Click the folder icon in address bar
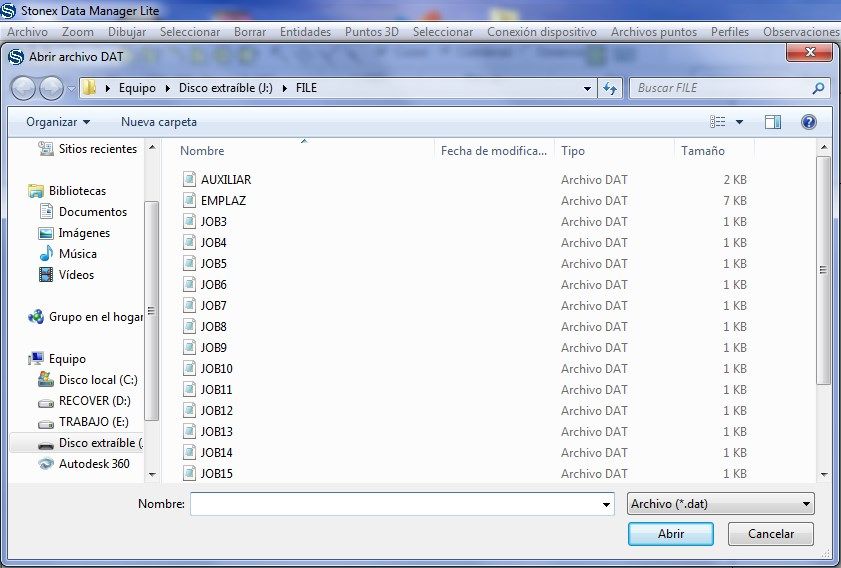 (x=89, y=87)
